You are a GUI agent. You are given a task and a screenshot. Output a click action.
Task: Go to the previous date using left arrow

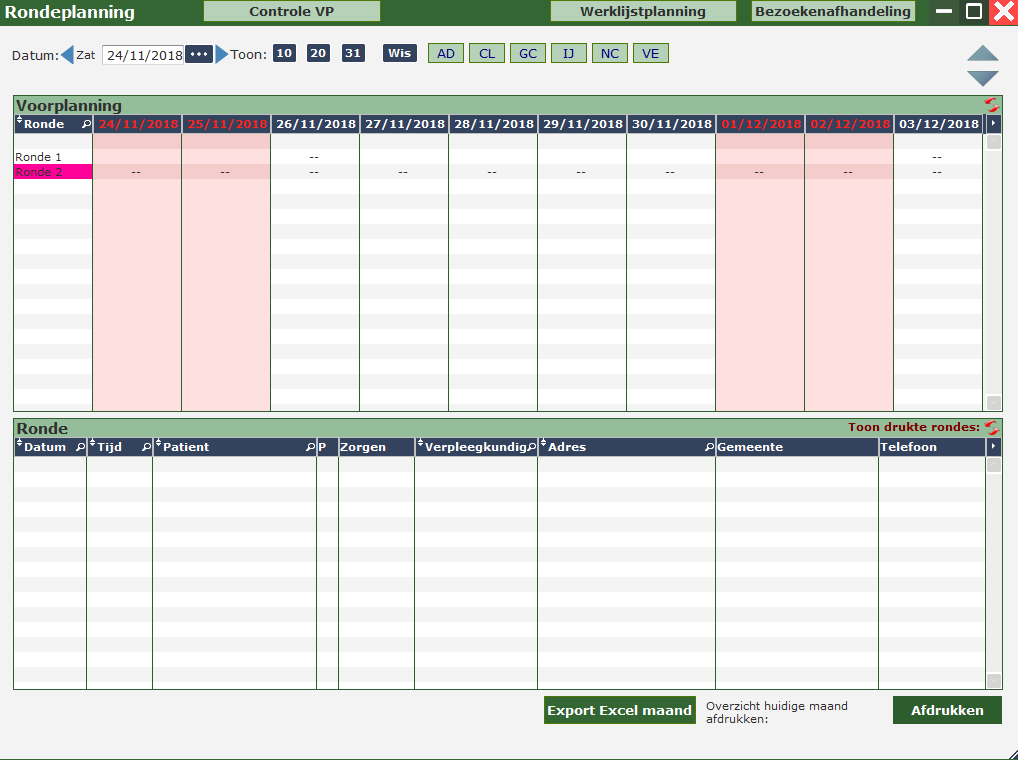coord(67,55)
